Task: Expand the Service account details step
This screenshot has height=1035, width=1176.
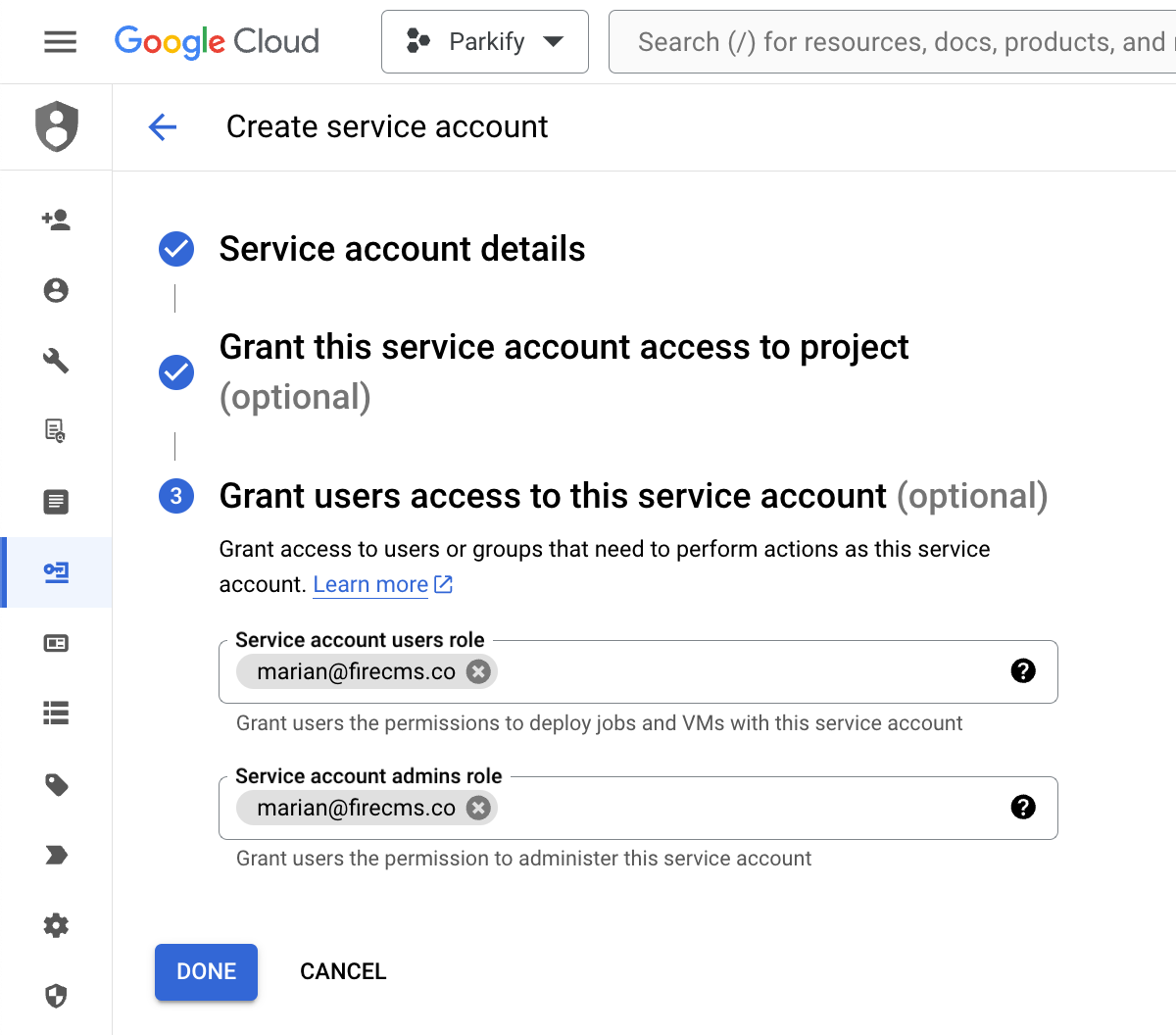Action: (402, 249)
